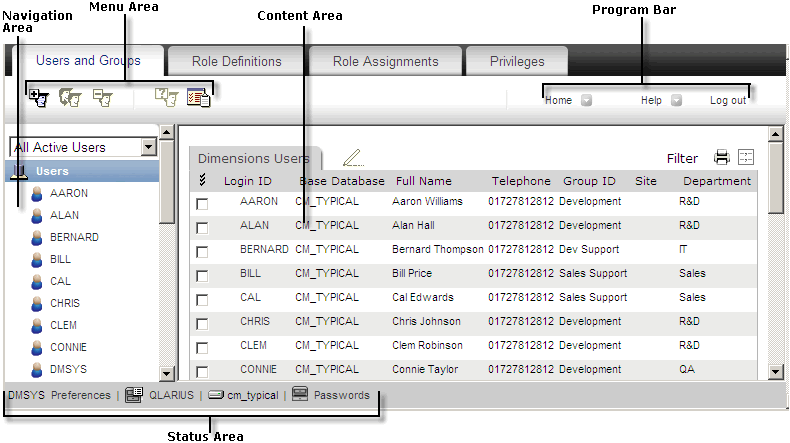Tick the checkbox for the AARON row
Screen dimensions: 790x443
(x=203, y=203)
